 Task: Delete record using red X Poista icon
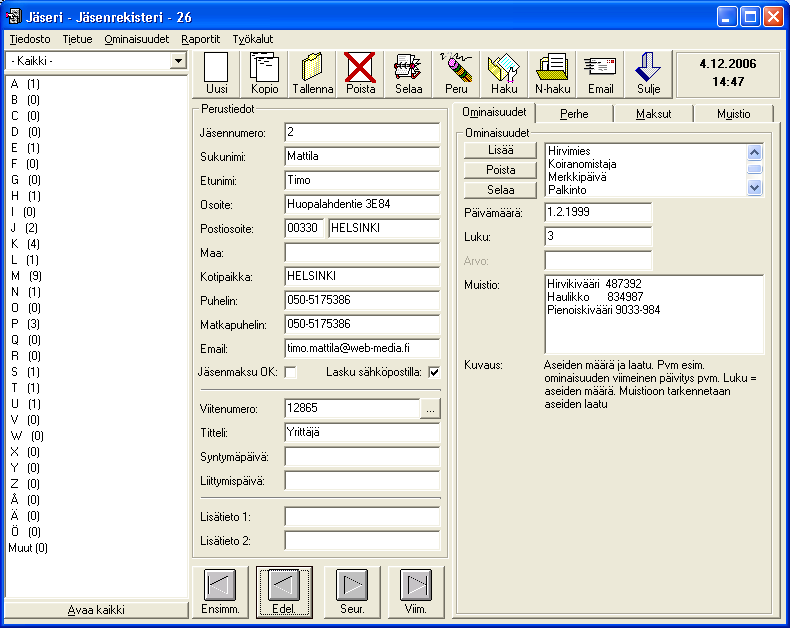pyautogui.click(x=360, y=74)
